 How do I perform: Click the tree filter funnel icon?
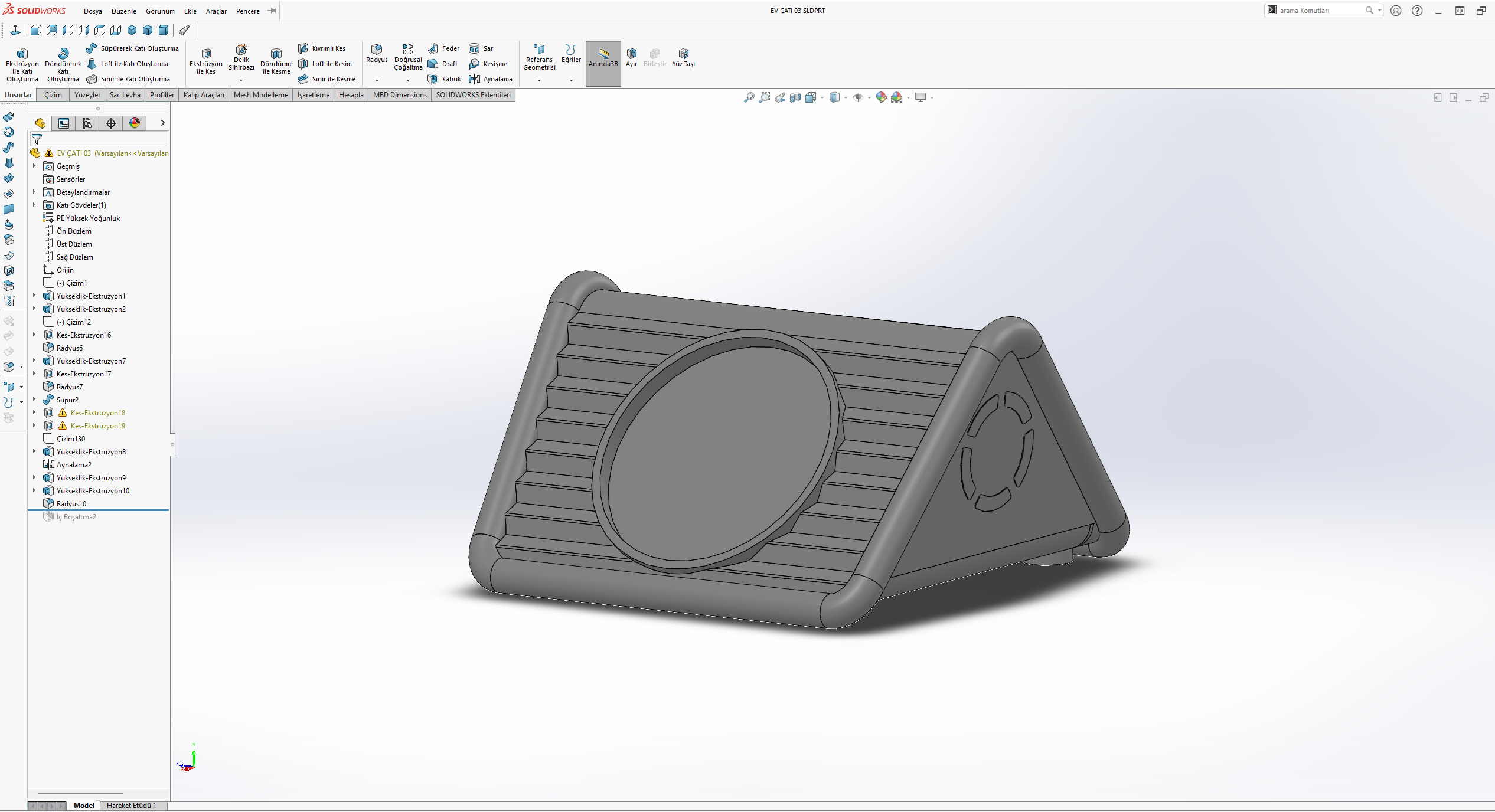pyautogui.click(x=37, y=139)
